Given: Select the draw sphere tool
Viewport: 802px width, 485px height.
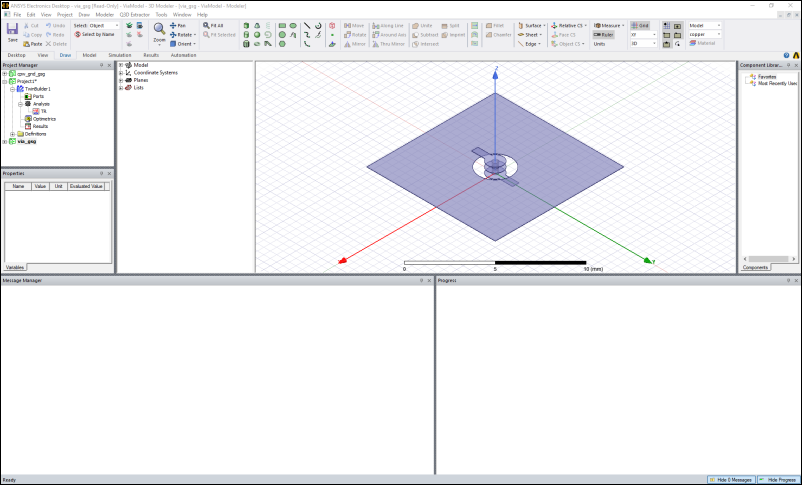Looking at the screenshot, I should click(x=257, y=35).
